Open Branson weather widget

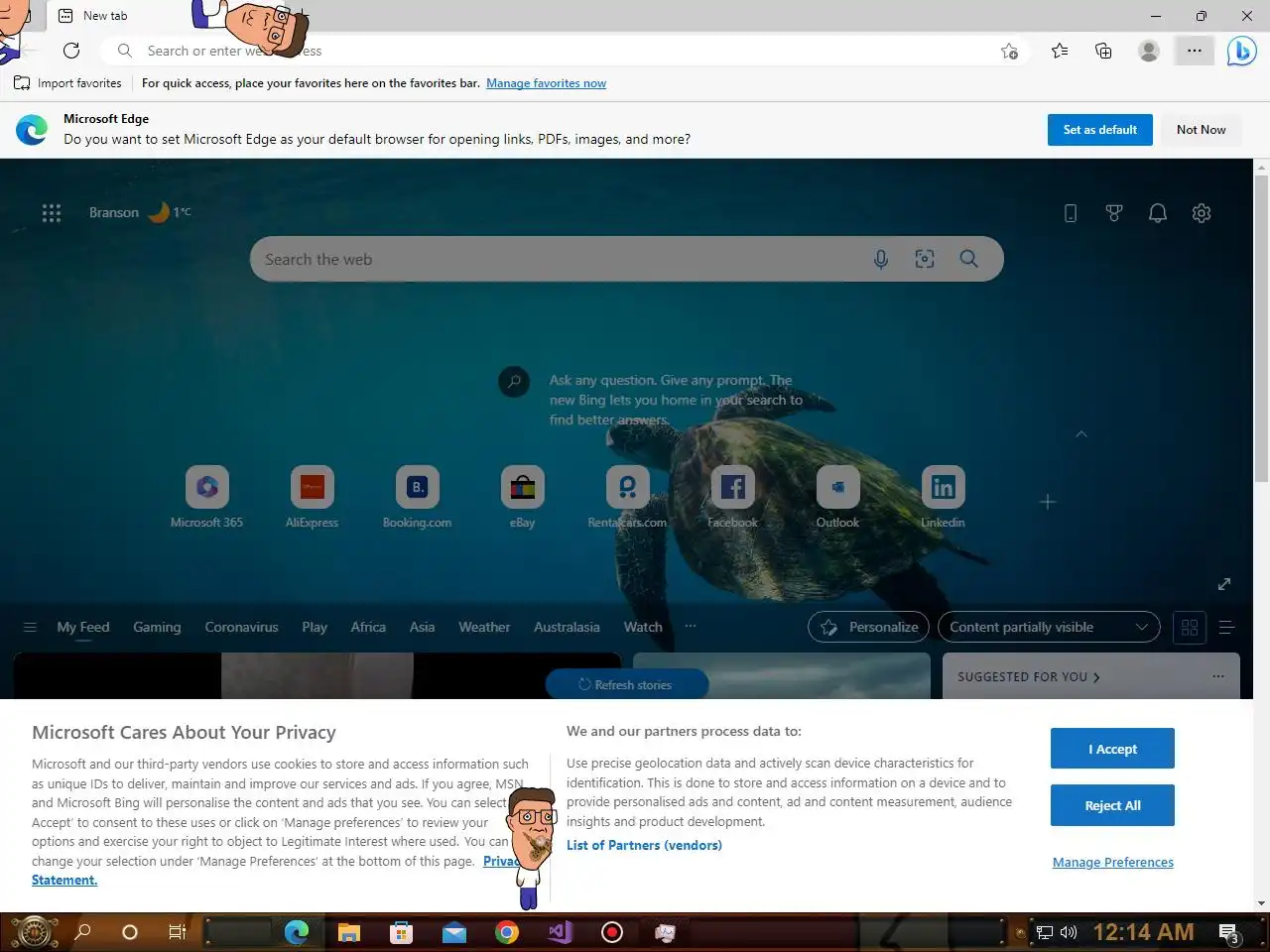pyautogui.click(x=140, y=212)
